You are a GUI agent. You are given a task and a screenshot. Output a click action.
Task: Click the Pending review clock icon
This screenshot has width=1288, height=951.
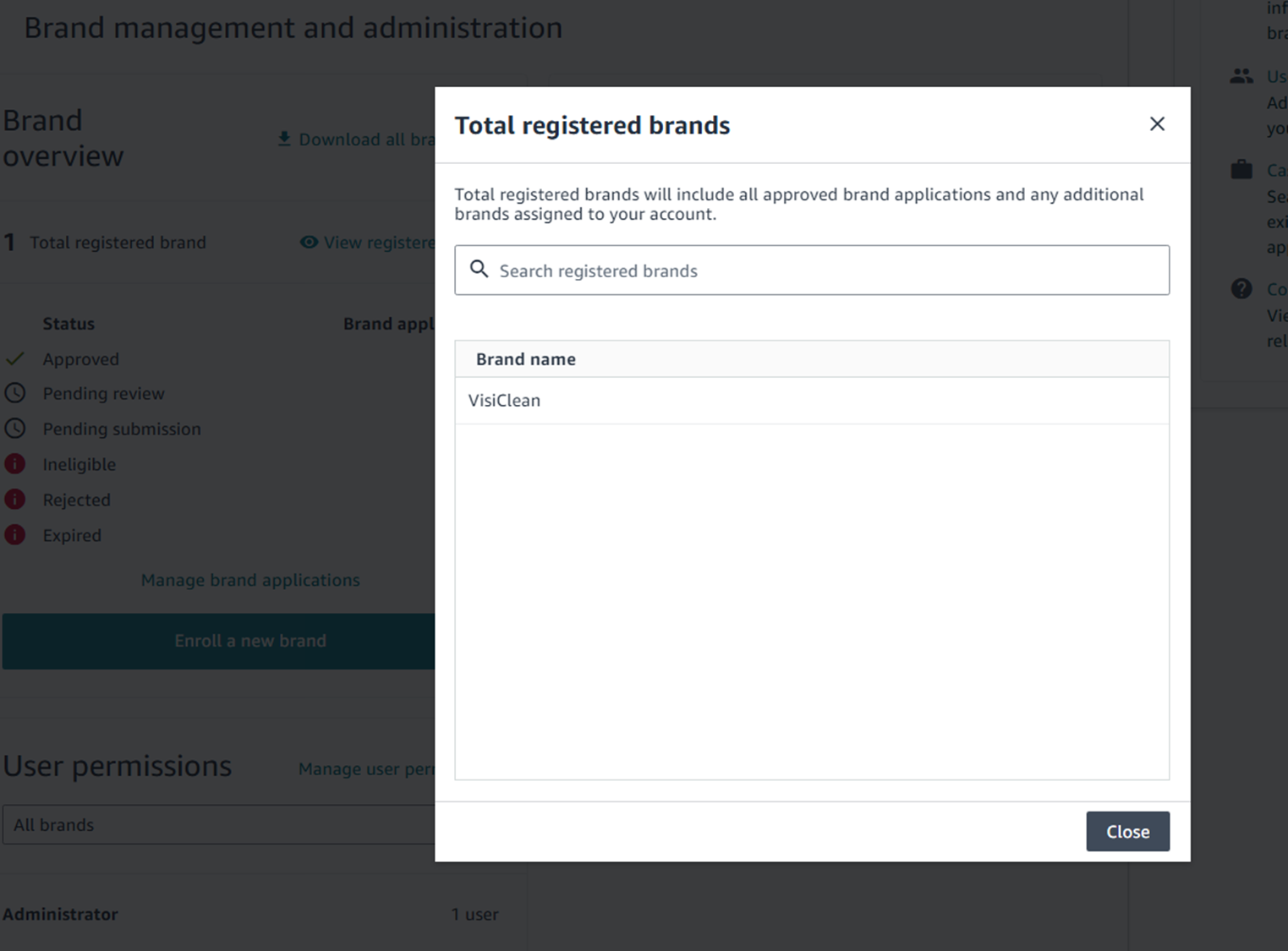(x=15, y=393)
